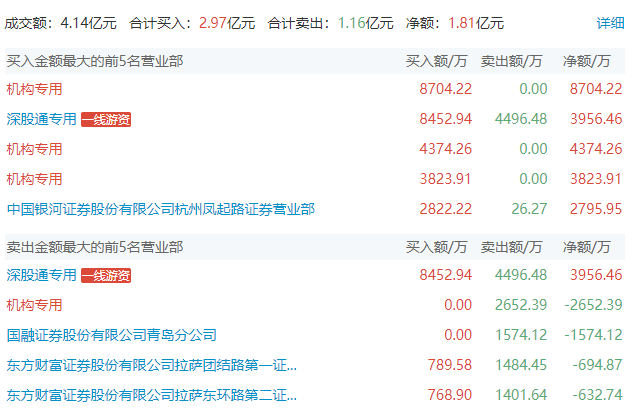The height and width of the screenshot is (408, 635).
Task: Click the 一线游资 badge in the sell table
Action: (106, 276)
